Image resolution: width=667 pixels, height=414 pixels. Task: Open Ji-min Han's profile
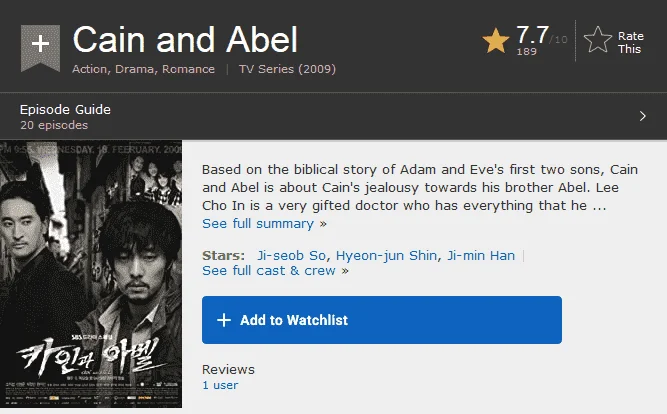coord(481,255)
